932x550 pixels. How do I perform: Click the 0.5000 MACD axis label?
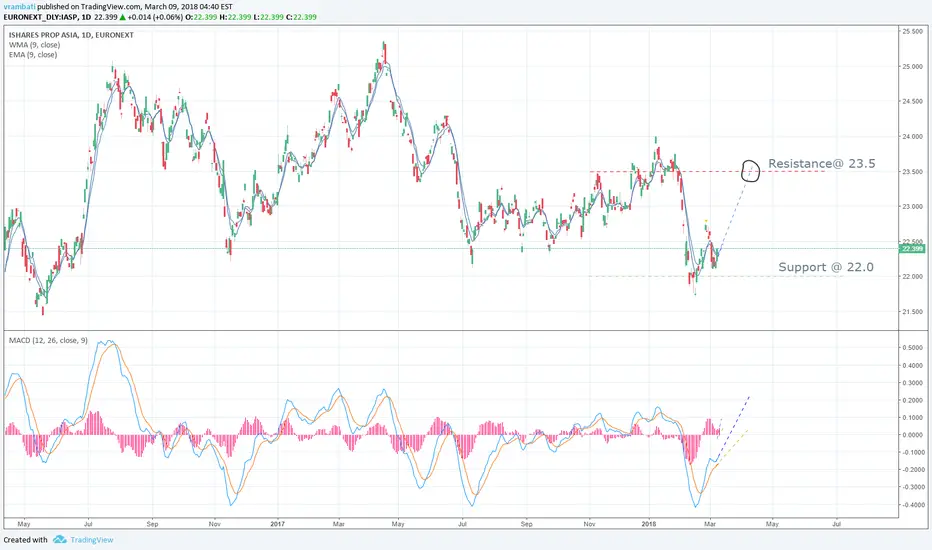(x=912, y=348)
